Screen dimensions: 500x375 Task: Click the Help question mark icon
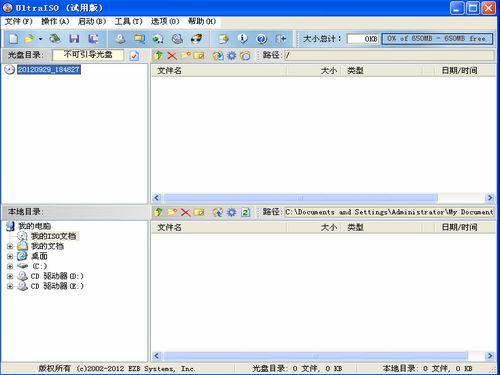point(262,39)
